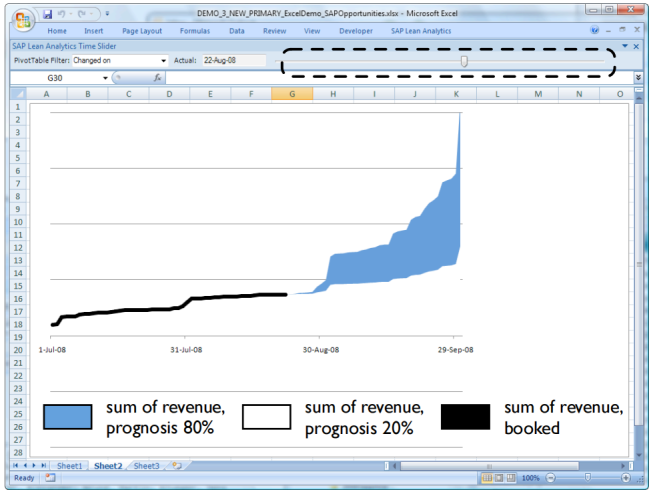Switch to Page Layout view button
This screenshot has width=655, height=494.
[x=499, y=478]
